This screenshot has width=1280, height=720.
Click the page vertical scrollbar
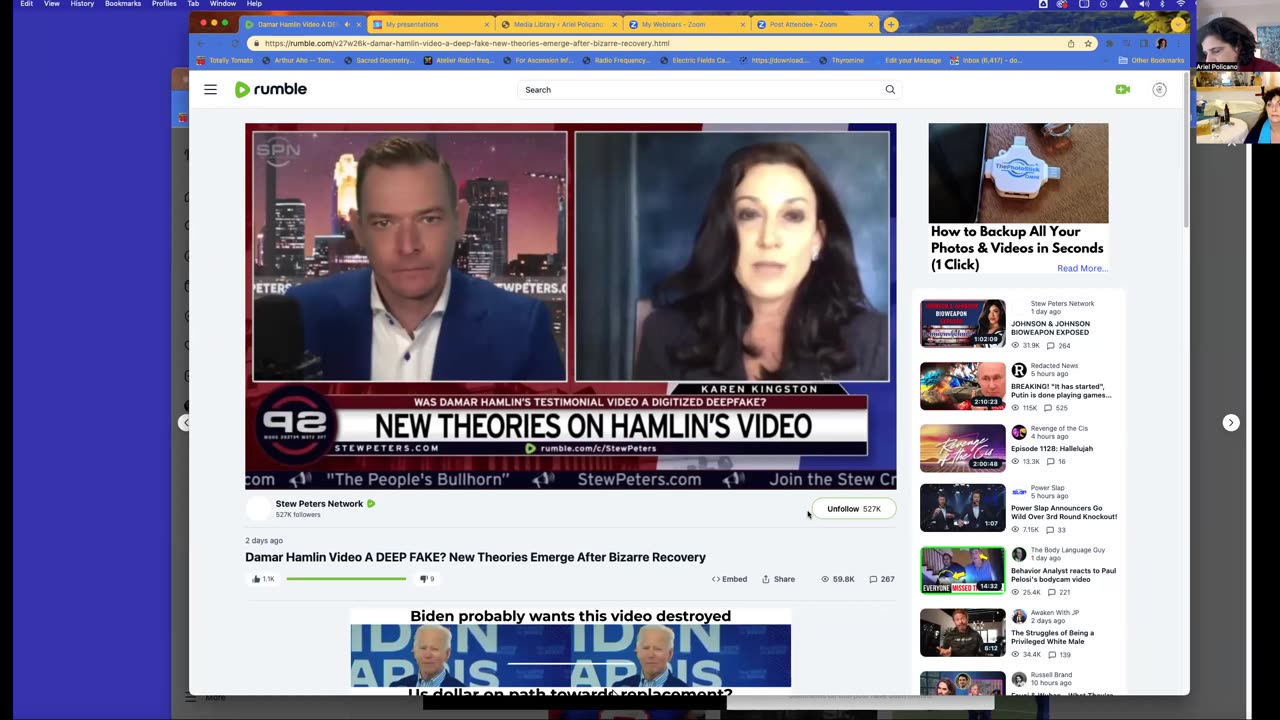pos(1186,150)
